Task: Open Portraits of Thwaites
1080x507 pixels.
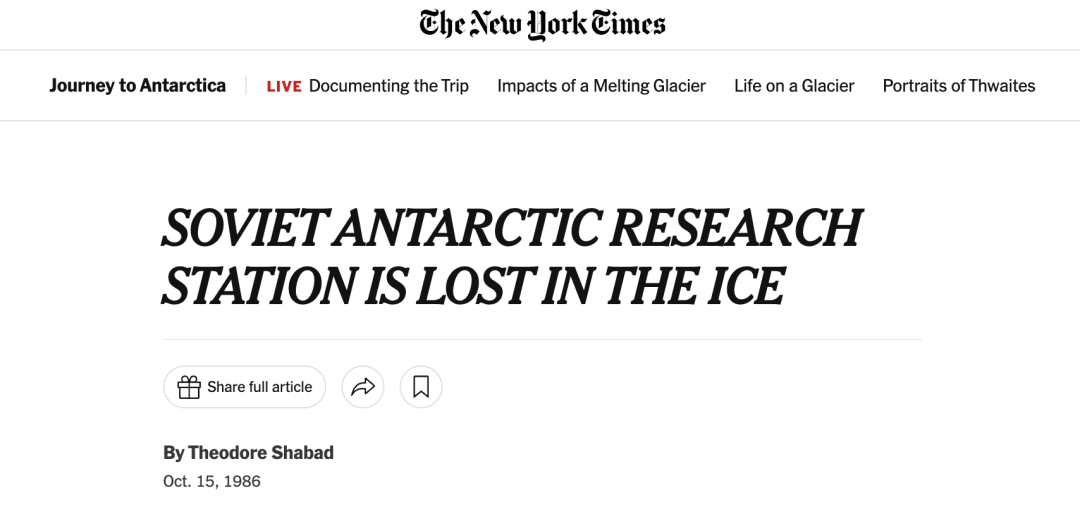Action: tap(959, 85)
